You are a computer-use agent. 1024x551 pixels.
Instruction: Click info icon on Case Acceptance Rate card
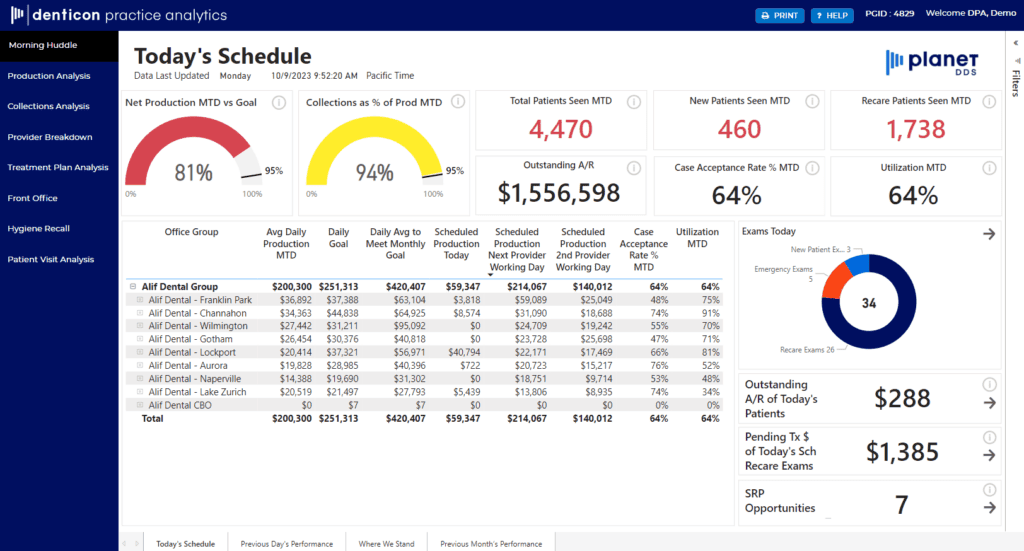click(813, 168)
